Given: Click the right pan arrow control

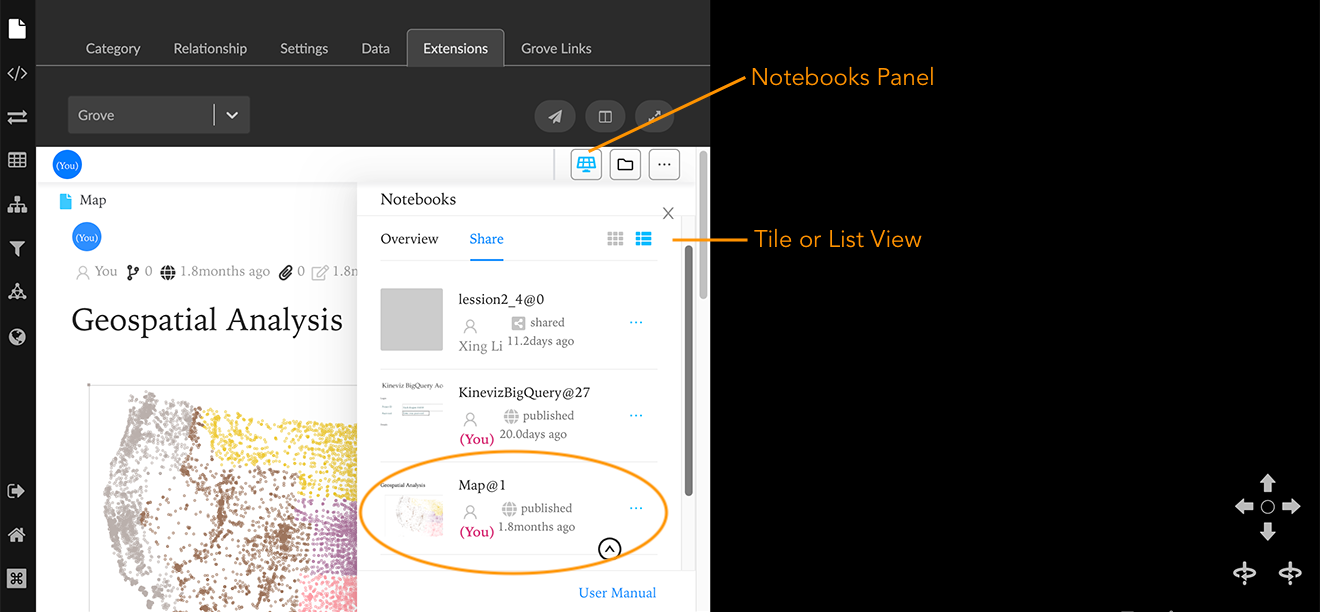Looking at the screenshot, I should point(1291,507).
